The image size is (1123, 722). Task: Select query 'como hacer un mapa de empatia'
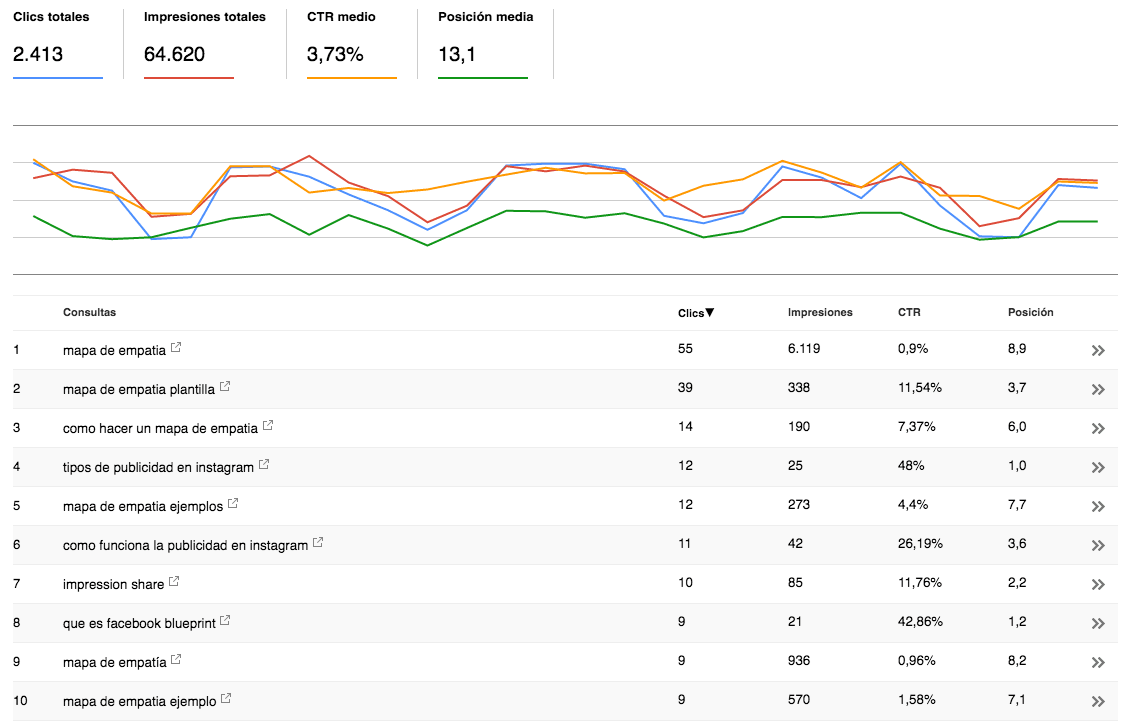click(x=160, y=428)
